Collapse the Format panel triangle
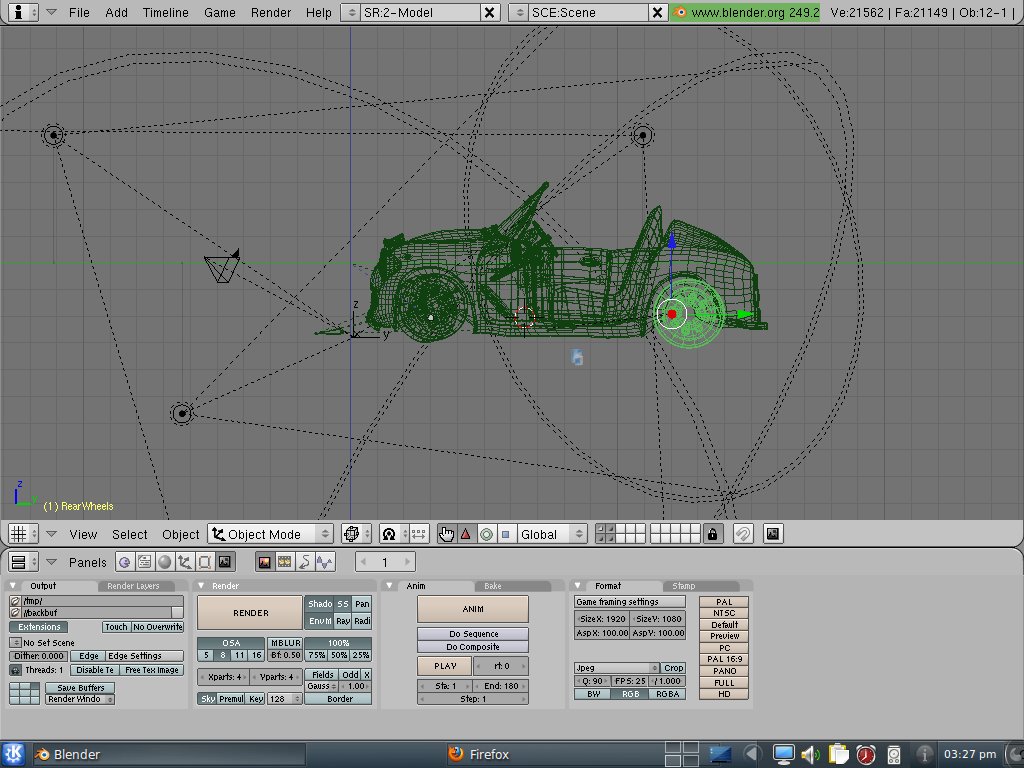Screen dimensions: 1024x768 tap(577, 586)
